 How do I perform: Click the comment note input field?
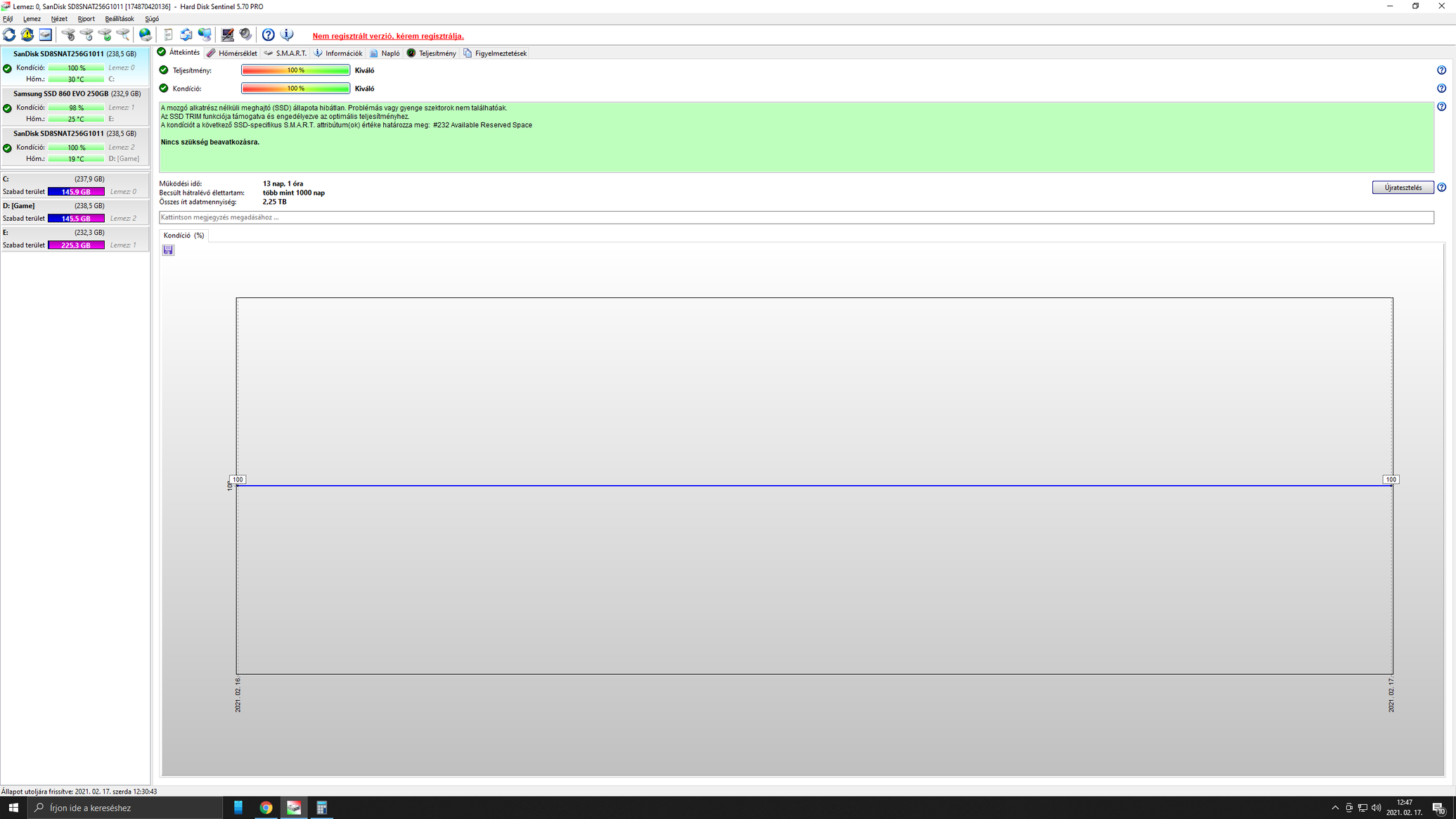tap(796, 217)
